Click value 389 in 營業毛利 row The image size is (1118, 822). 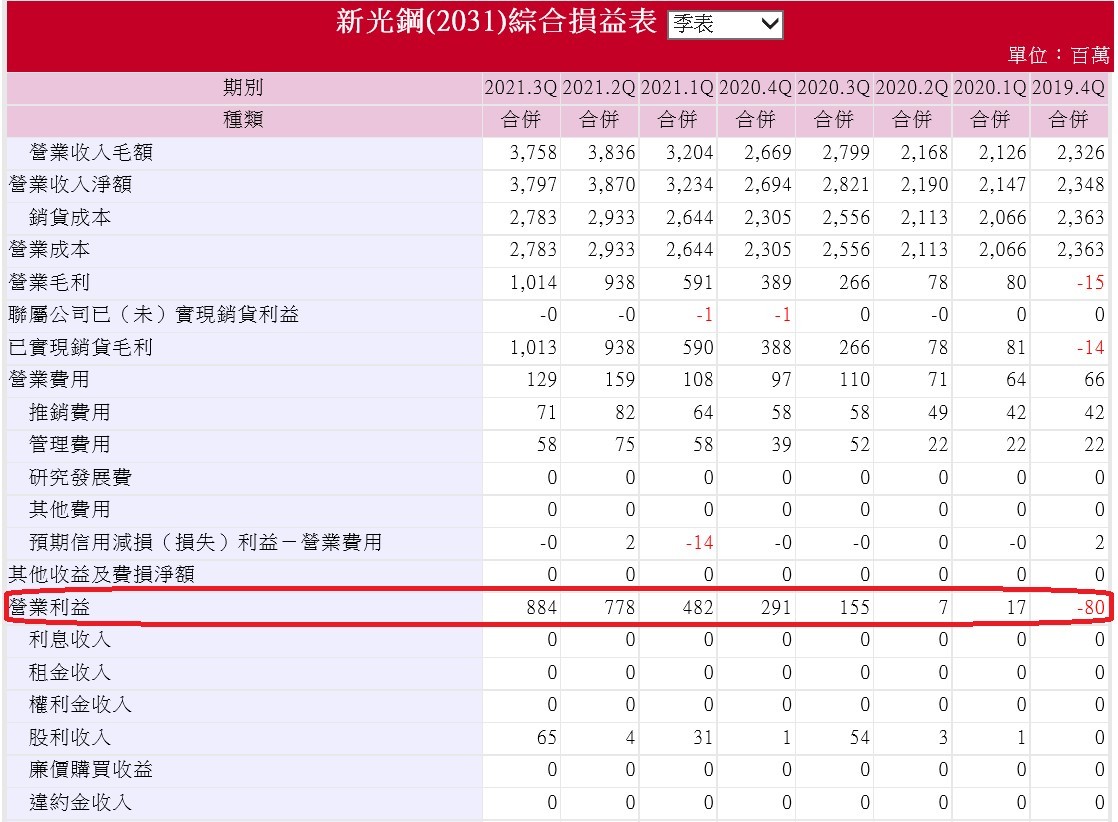click(x=776, y=282)
